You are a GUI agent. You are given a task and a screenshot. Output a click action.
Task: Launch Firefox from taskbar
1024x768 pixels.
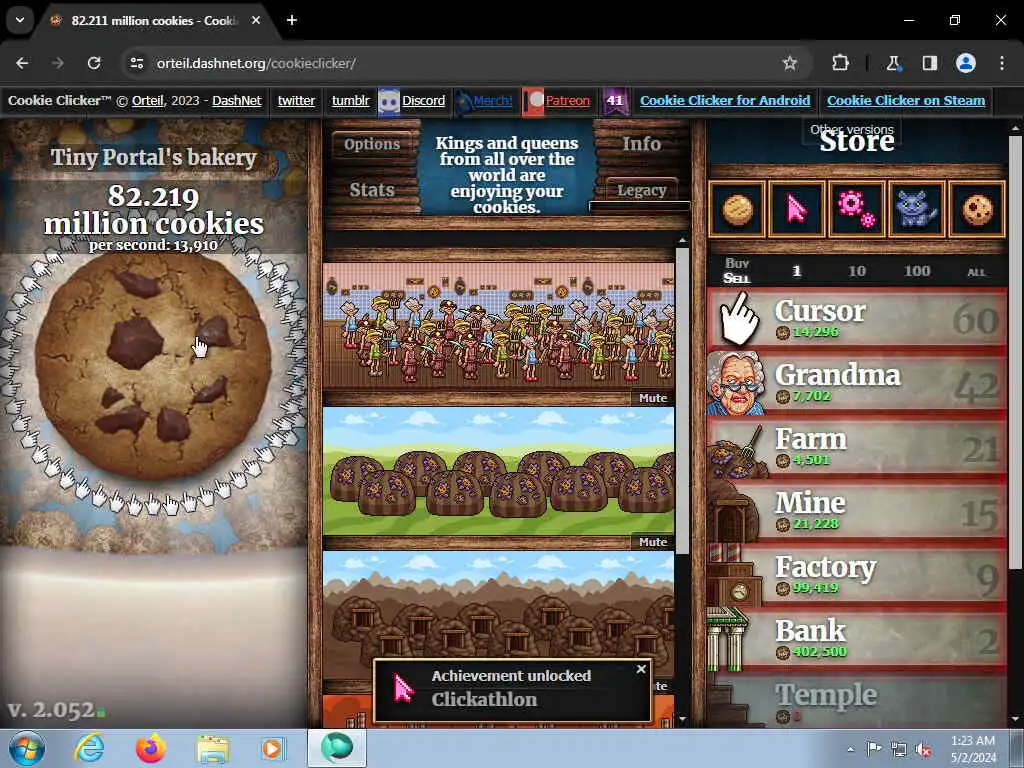150,748
